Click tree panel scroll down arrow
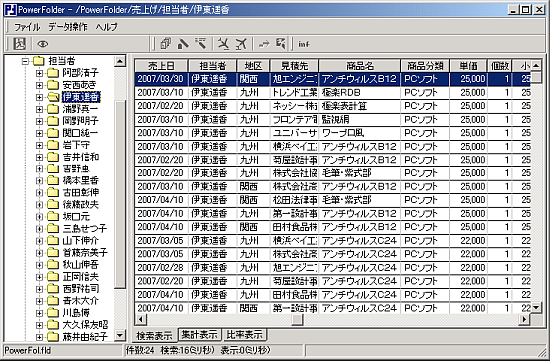 tap(120, 336)
